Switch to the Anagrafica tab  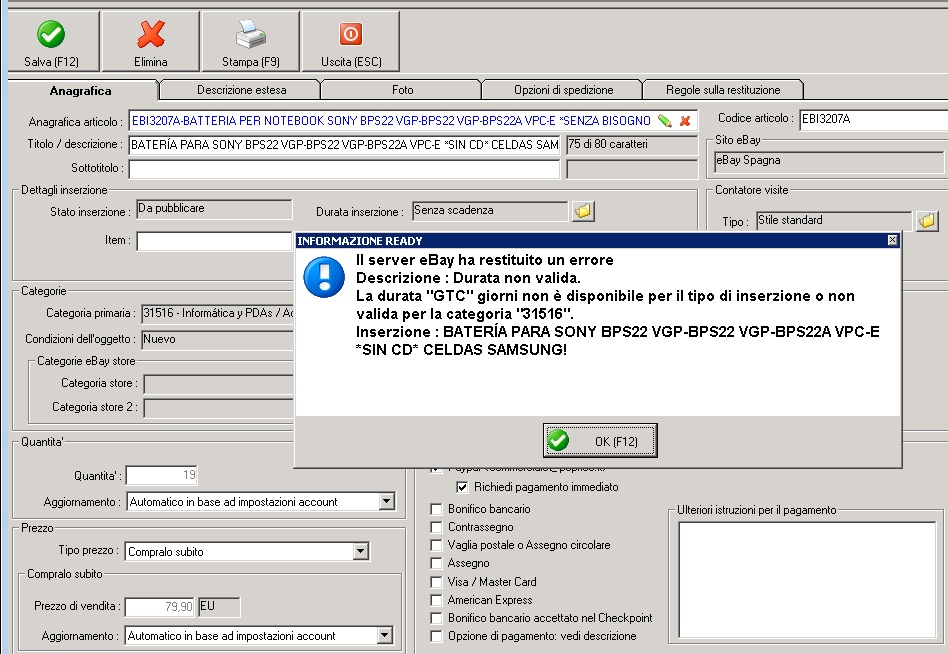click(x=80, y=91)
